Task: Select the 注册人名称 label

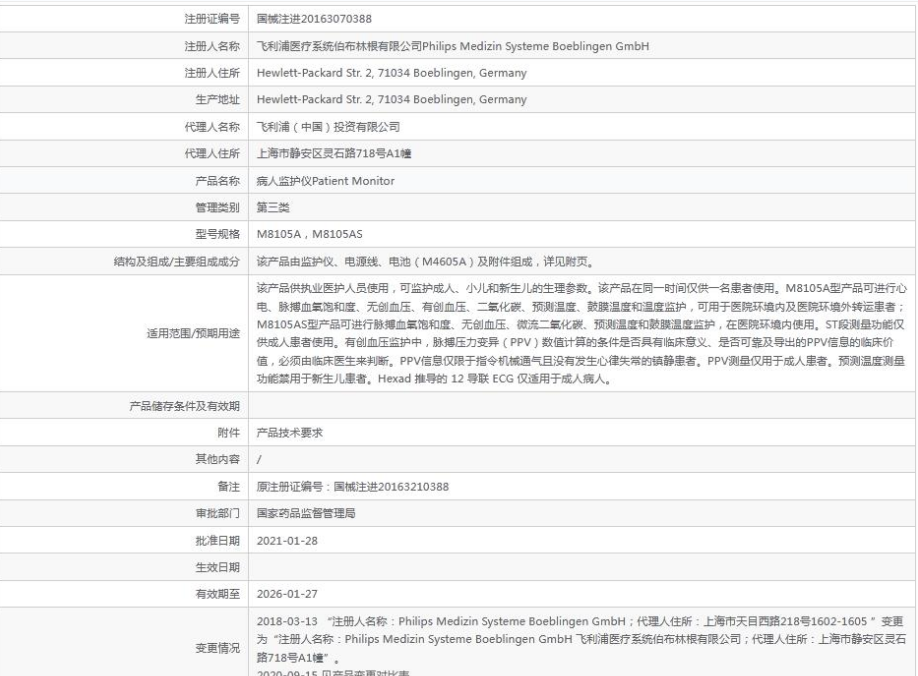Action: point(212,46)
